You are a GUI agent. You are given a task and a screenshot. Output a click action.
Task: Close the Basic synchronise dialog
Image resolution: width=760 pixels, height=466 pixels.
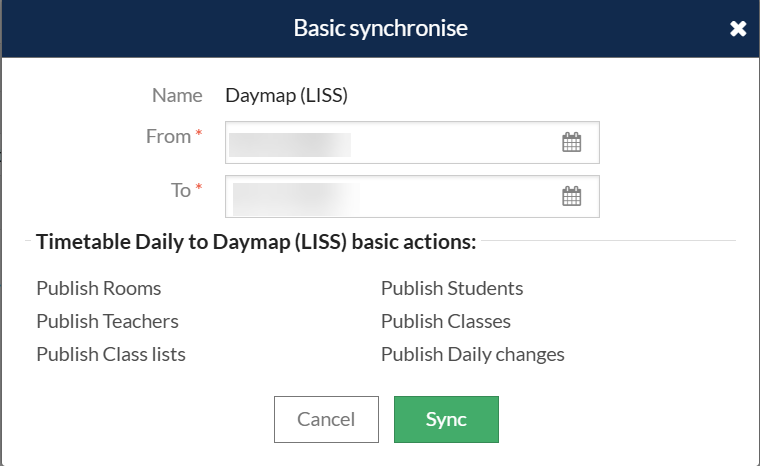(x=738, y=29)
